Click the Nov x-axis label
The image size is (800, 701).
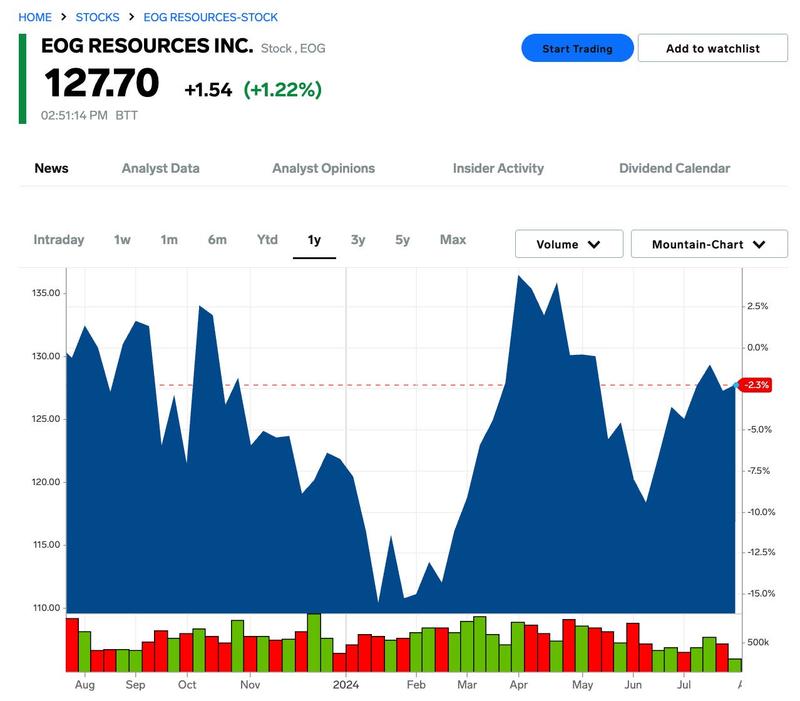click(x=250, y=685)
